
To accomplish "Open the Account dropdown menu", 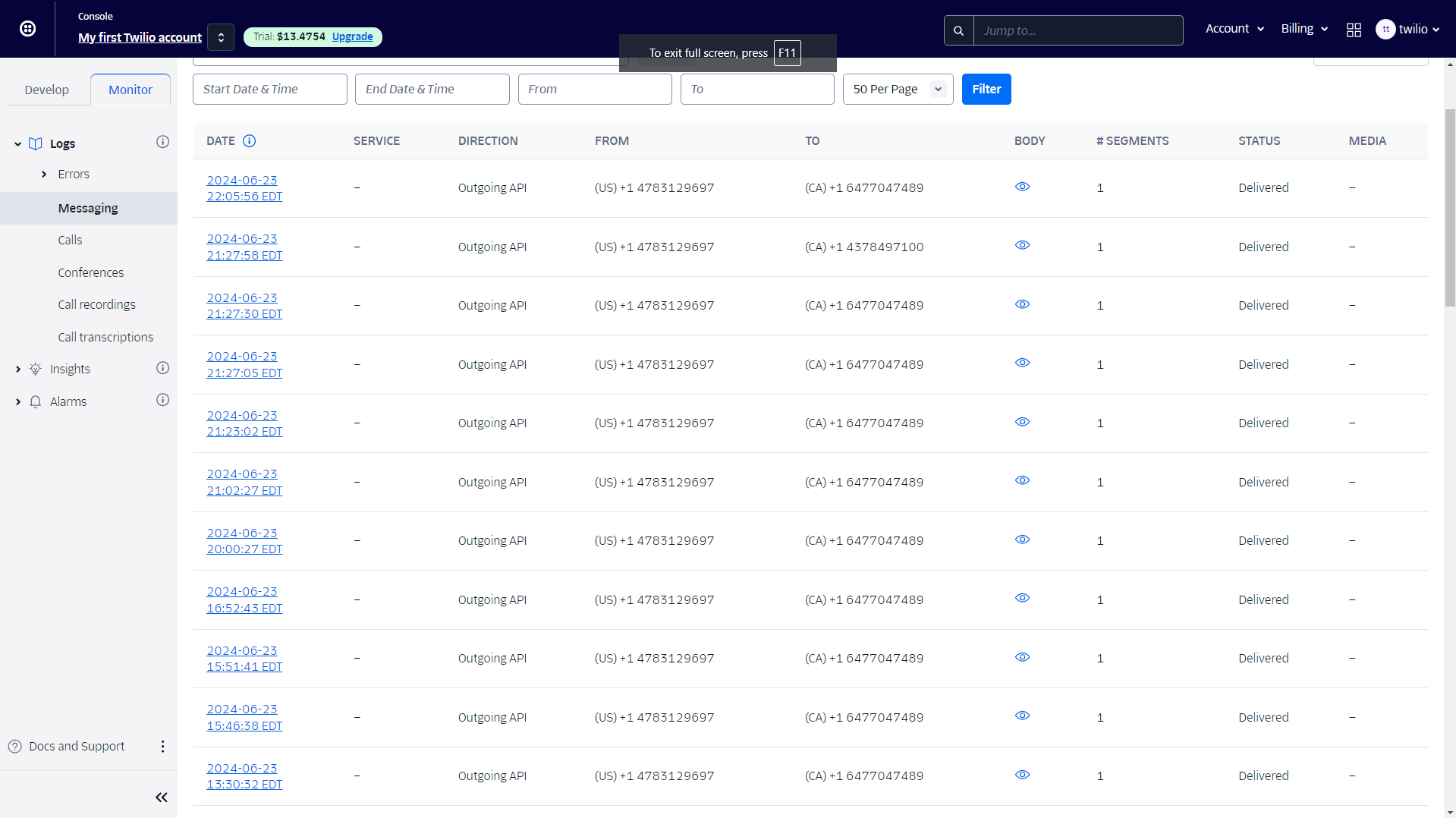I will tap(1234, 28).
